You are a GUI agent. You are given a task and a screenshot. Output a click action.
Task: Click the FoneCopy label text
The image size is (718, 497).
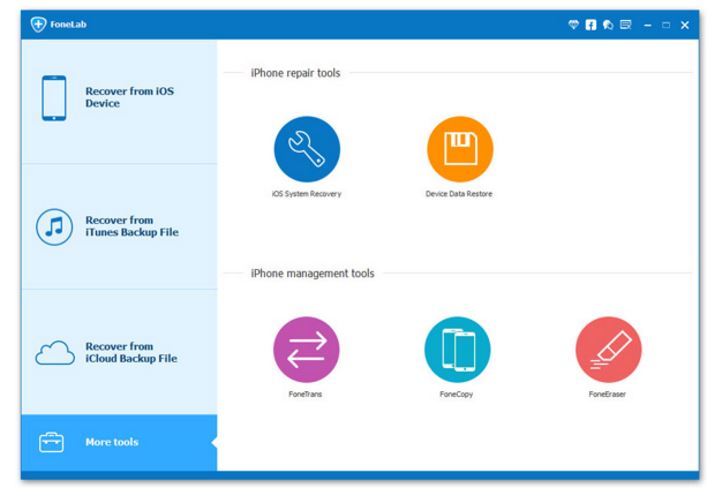click(456, 394)
